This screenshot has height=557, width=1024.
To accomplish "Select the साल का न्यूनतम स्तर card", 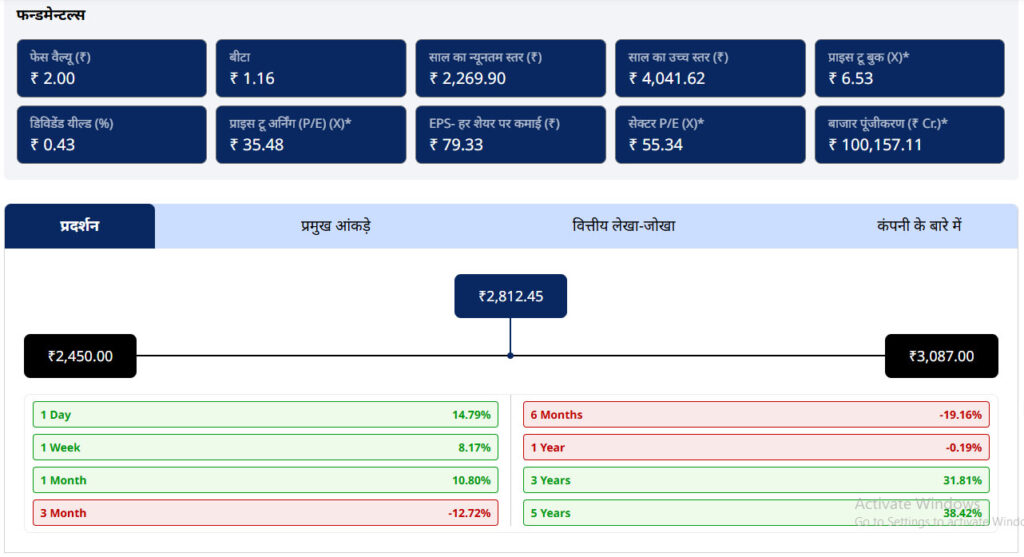I will (x=511, y=68).
